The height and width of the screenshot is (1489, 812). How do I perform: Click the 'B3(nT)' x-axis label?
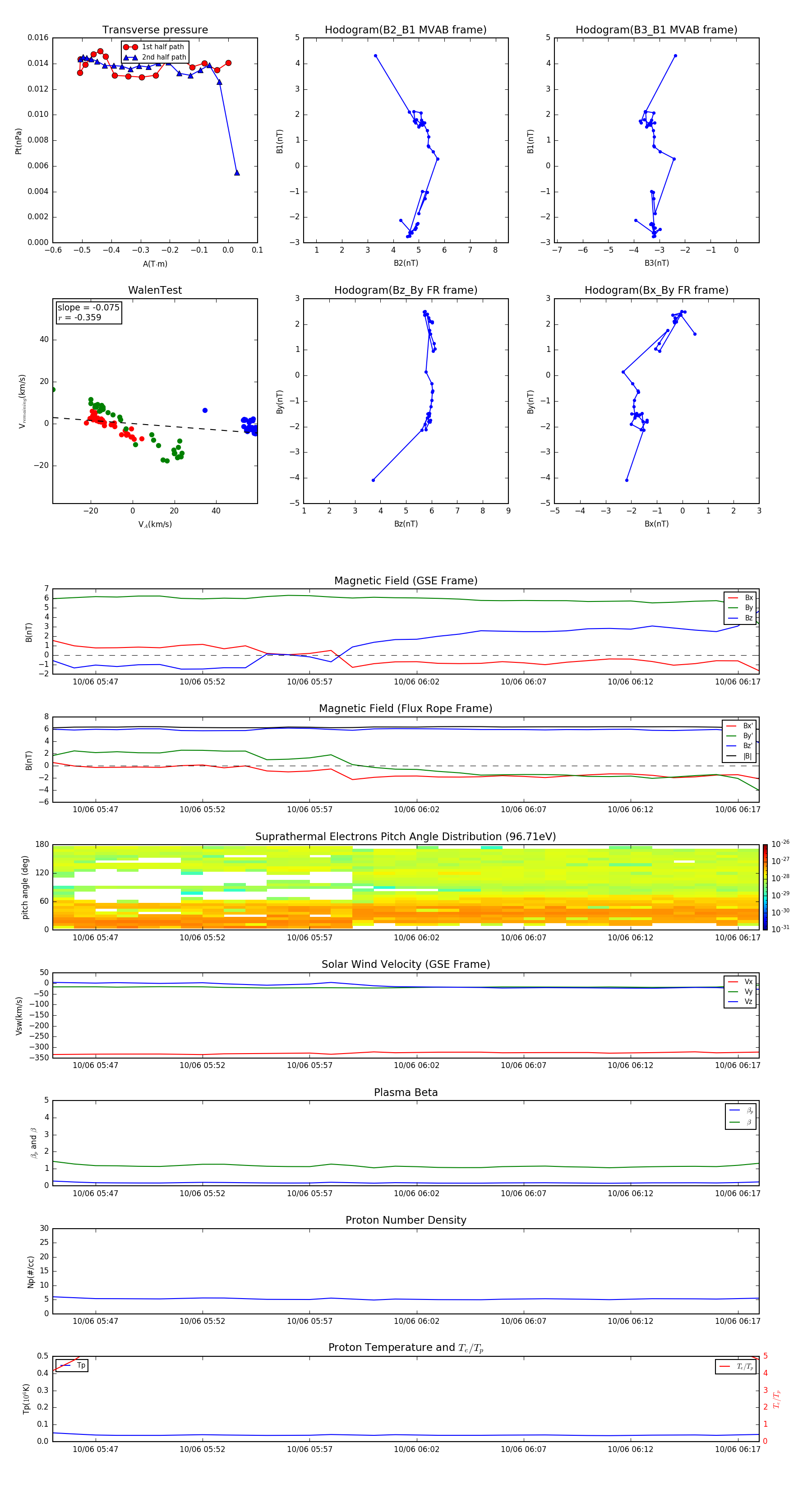pos(656,263)
